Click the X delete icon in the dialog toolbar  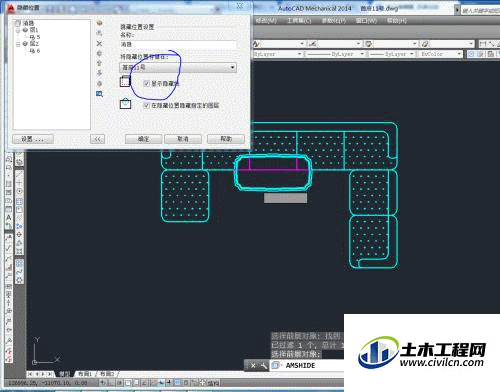pyautogui.click(x=99, y=43)
